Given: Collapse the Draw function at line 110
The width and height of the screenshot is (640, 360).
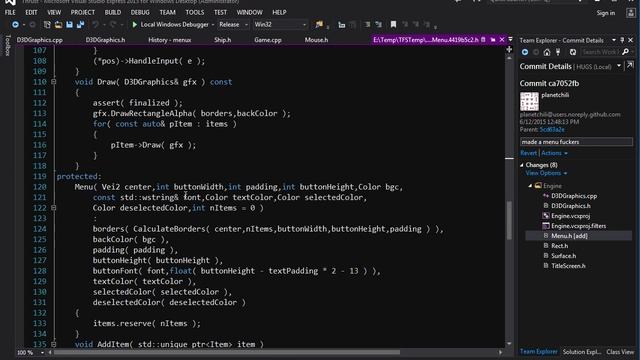Looking at the screenshot, I should 53,82.
